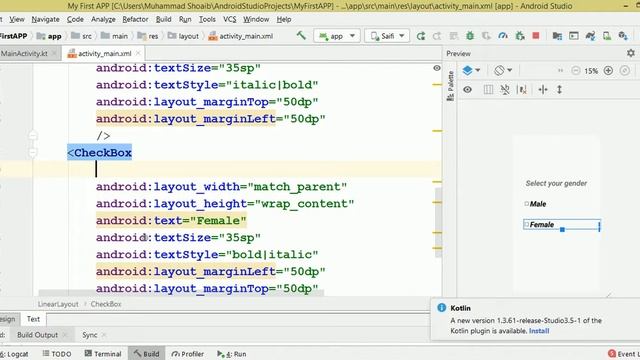Click the red Stop button
The height and width of the screenshot is (360, 640).
point(536,36)
